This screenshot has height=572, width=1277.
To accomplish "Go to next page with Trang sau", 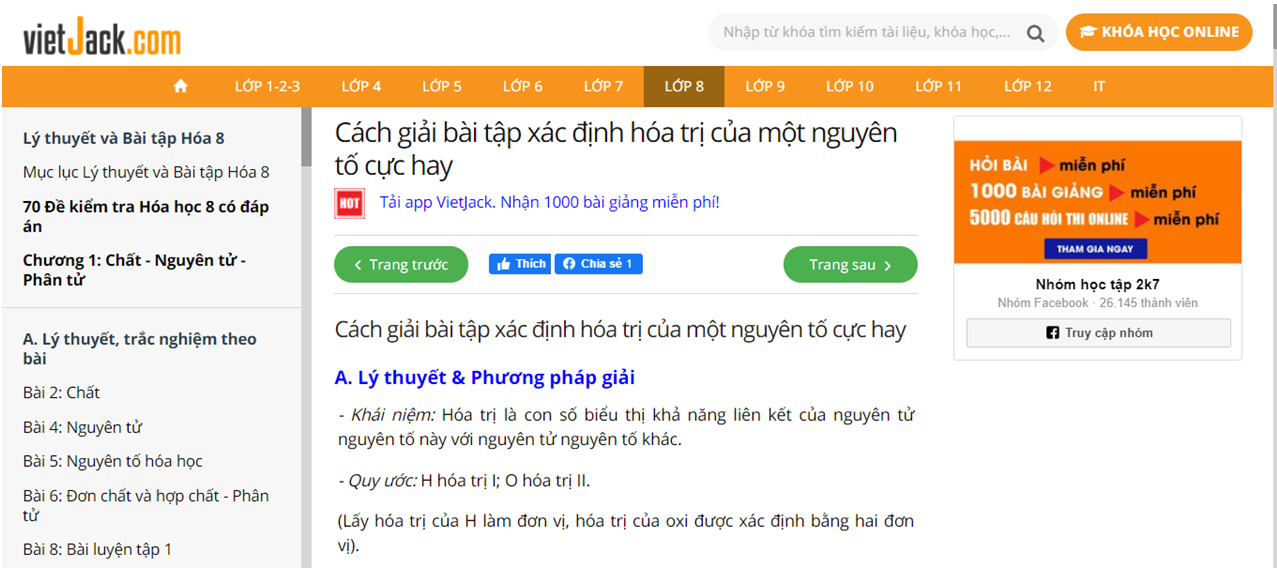I will point(850,265).
